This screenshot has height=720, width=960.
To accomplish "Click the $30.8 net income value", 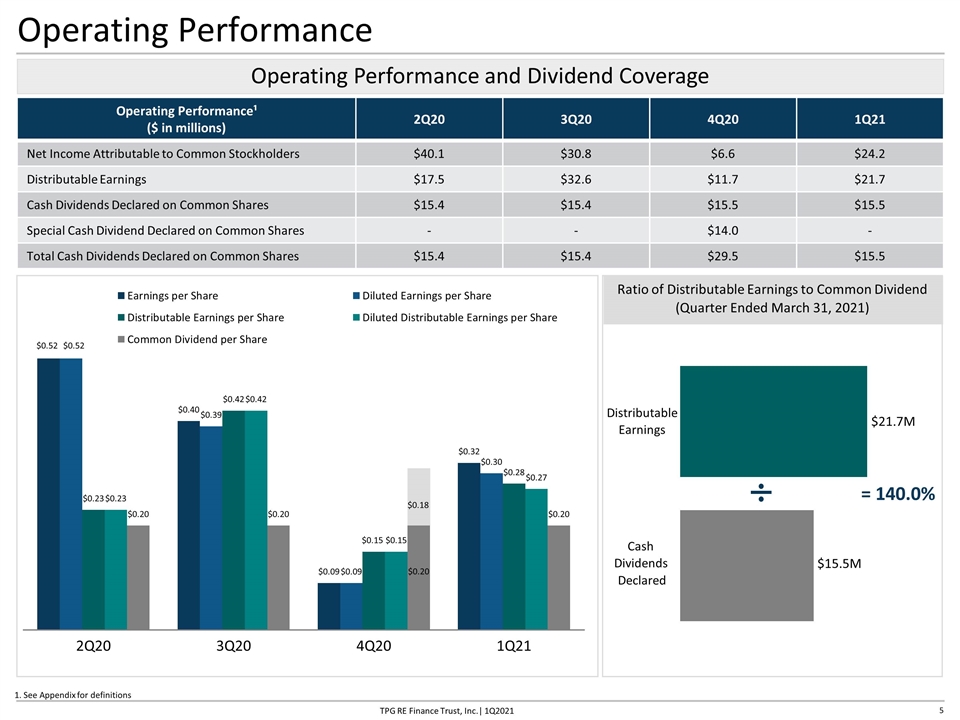I will click(576, 154).
